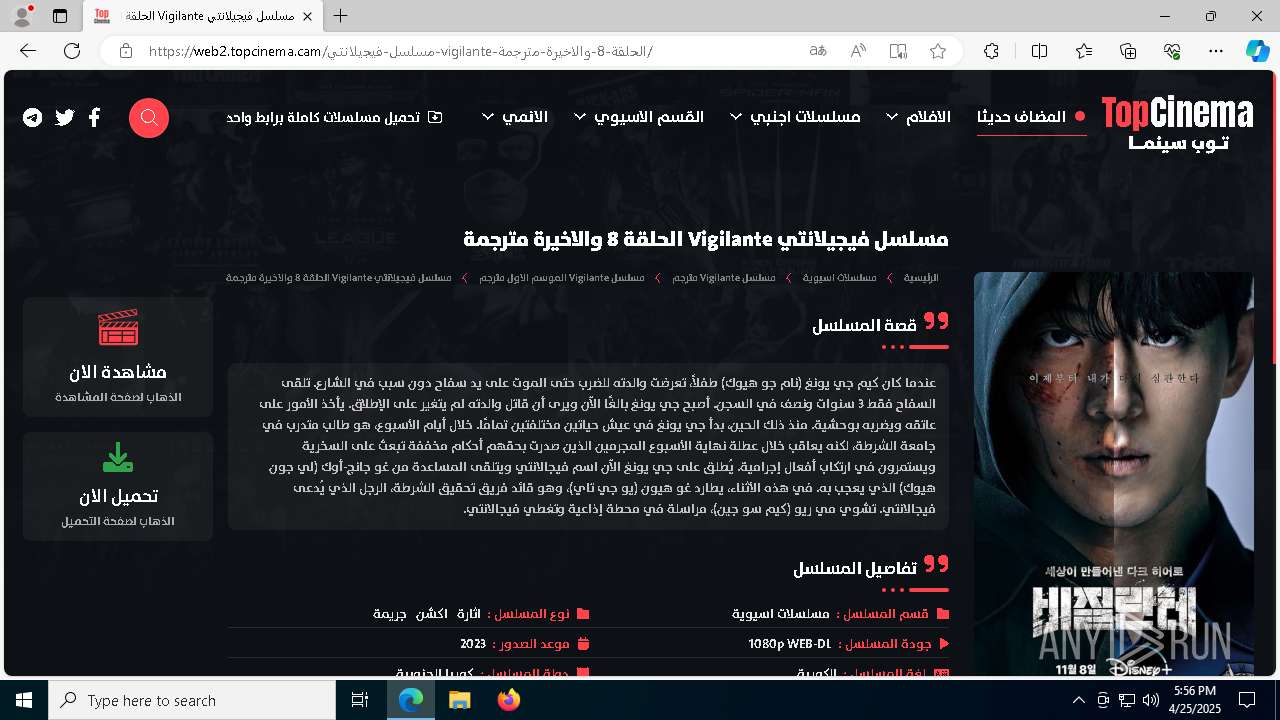
Task: Add this page to favorites star
Action: 938,51
